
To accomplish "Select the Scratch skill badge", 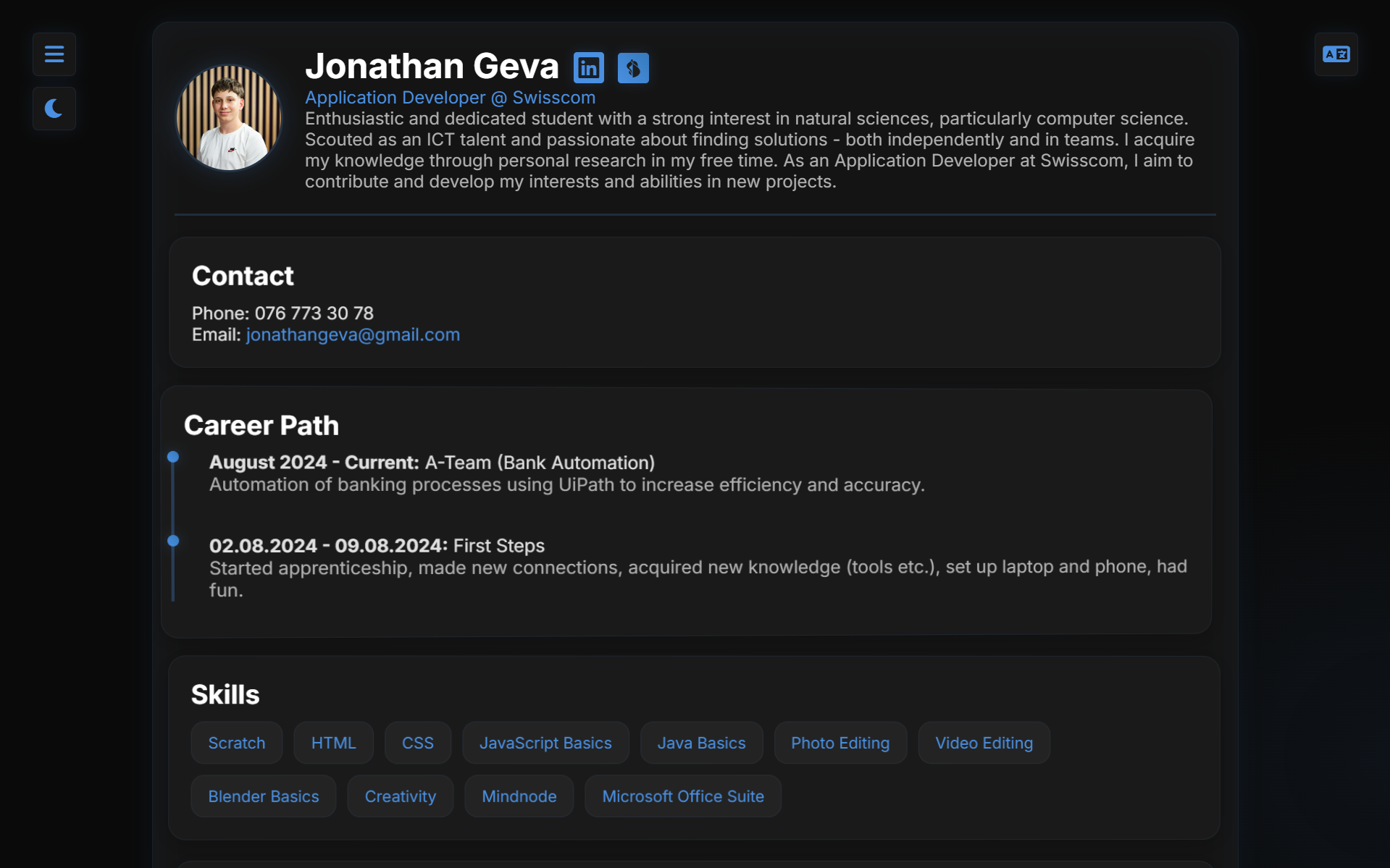I will point(236,742).
